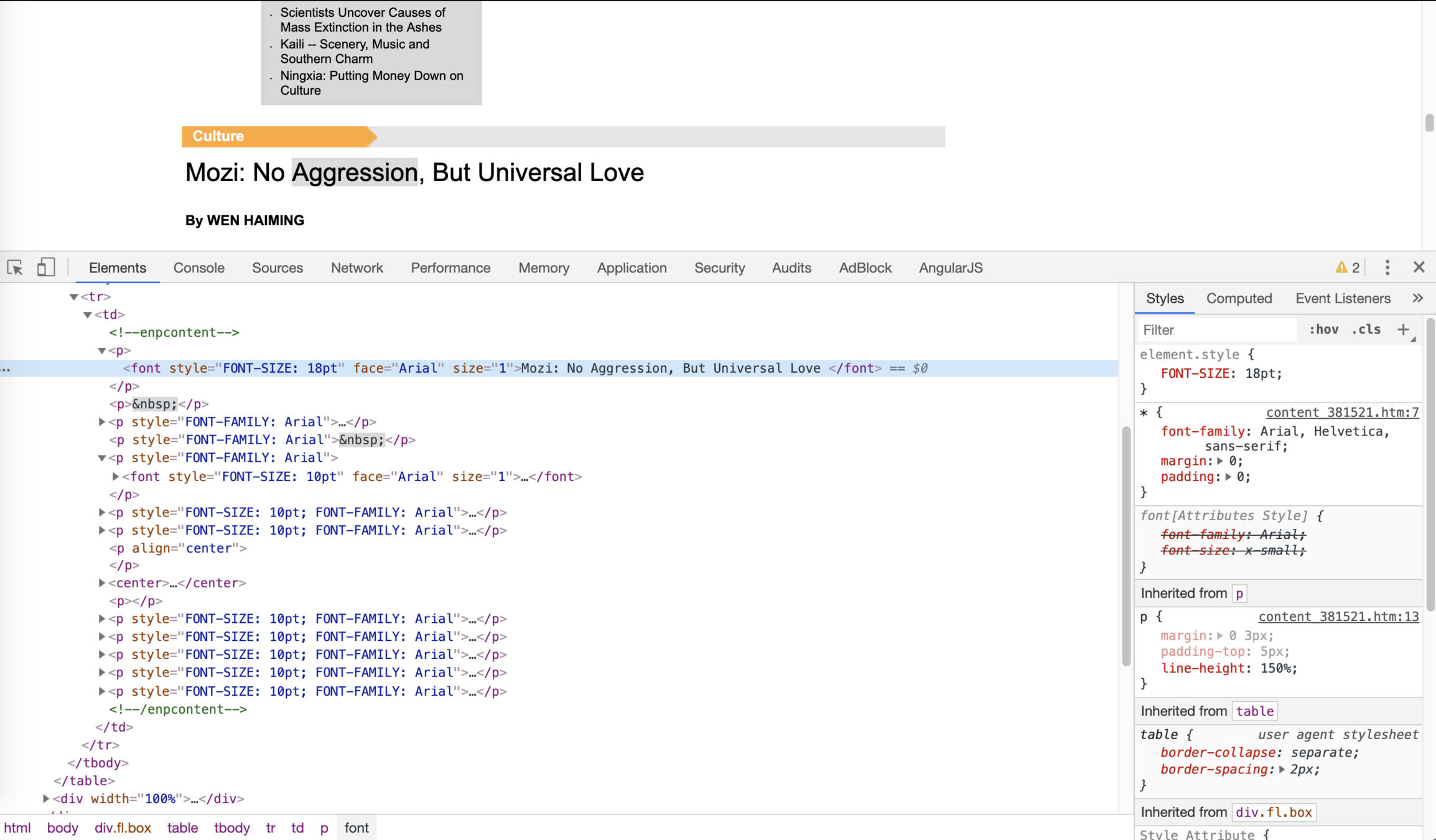
Task: Open content_381521.htm:7 source link
Action: point(1342,413)
